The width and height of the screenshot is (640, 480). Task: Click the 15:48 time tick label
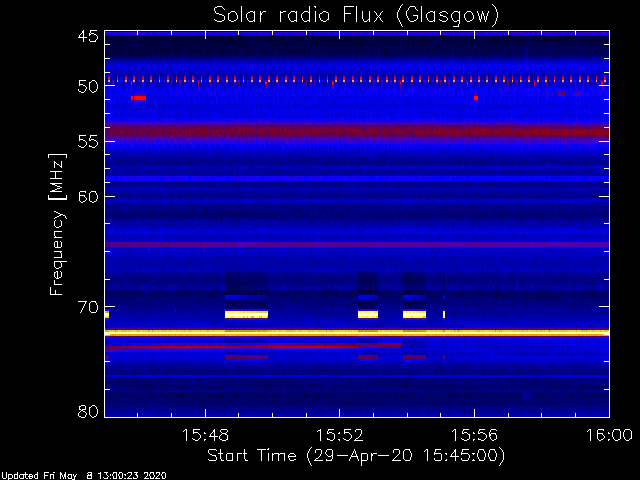[205, 435]
